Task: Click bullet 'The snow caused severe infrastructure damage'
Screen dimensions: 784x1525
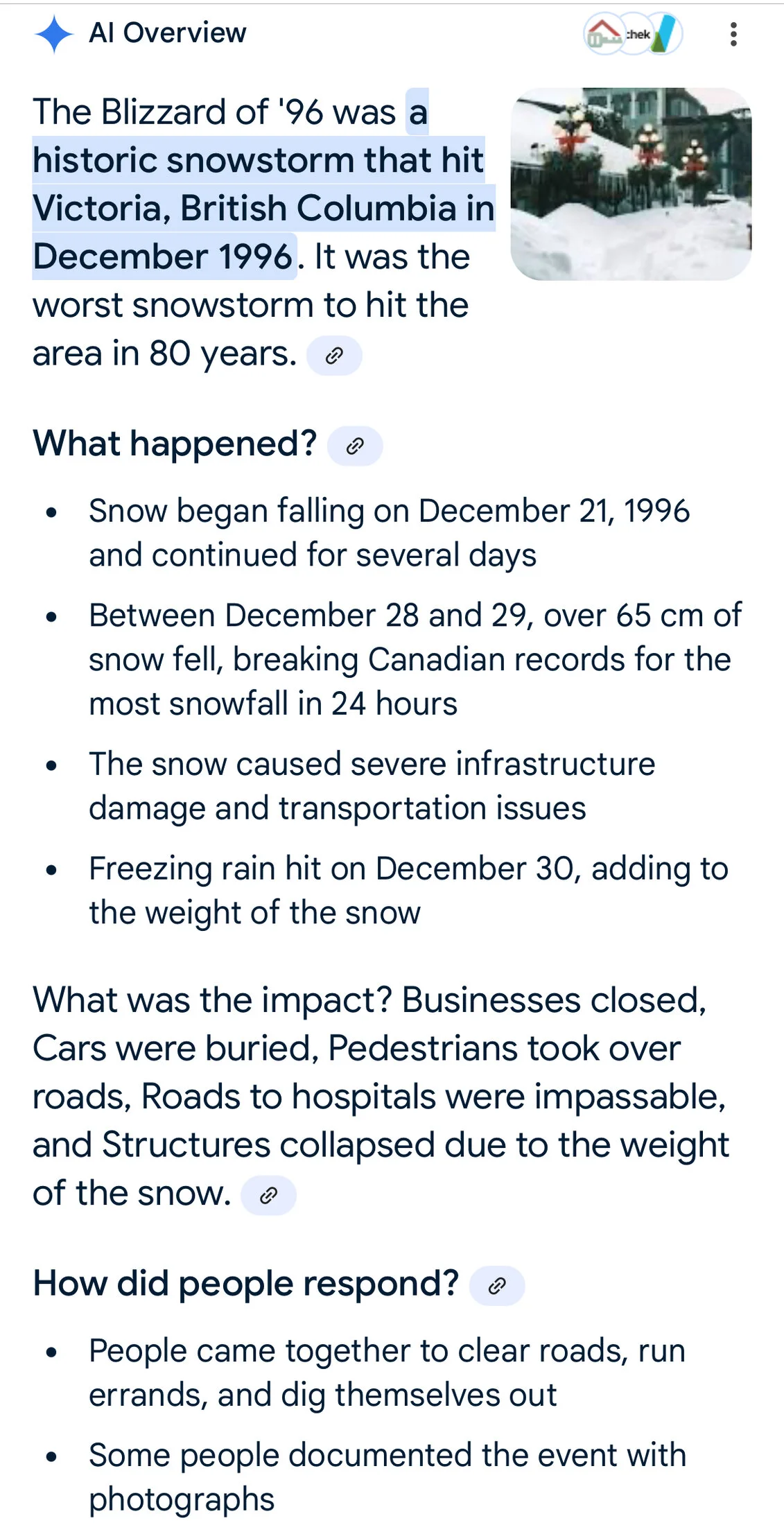Action: (372, 786)
